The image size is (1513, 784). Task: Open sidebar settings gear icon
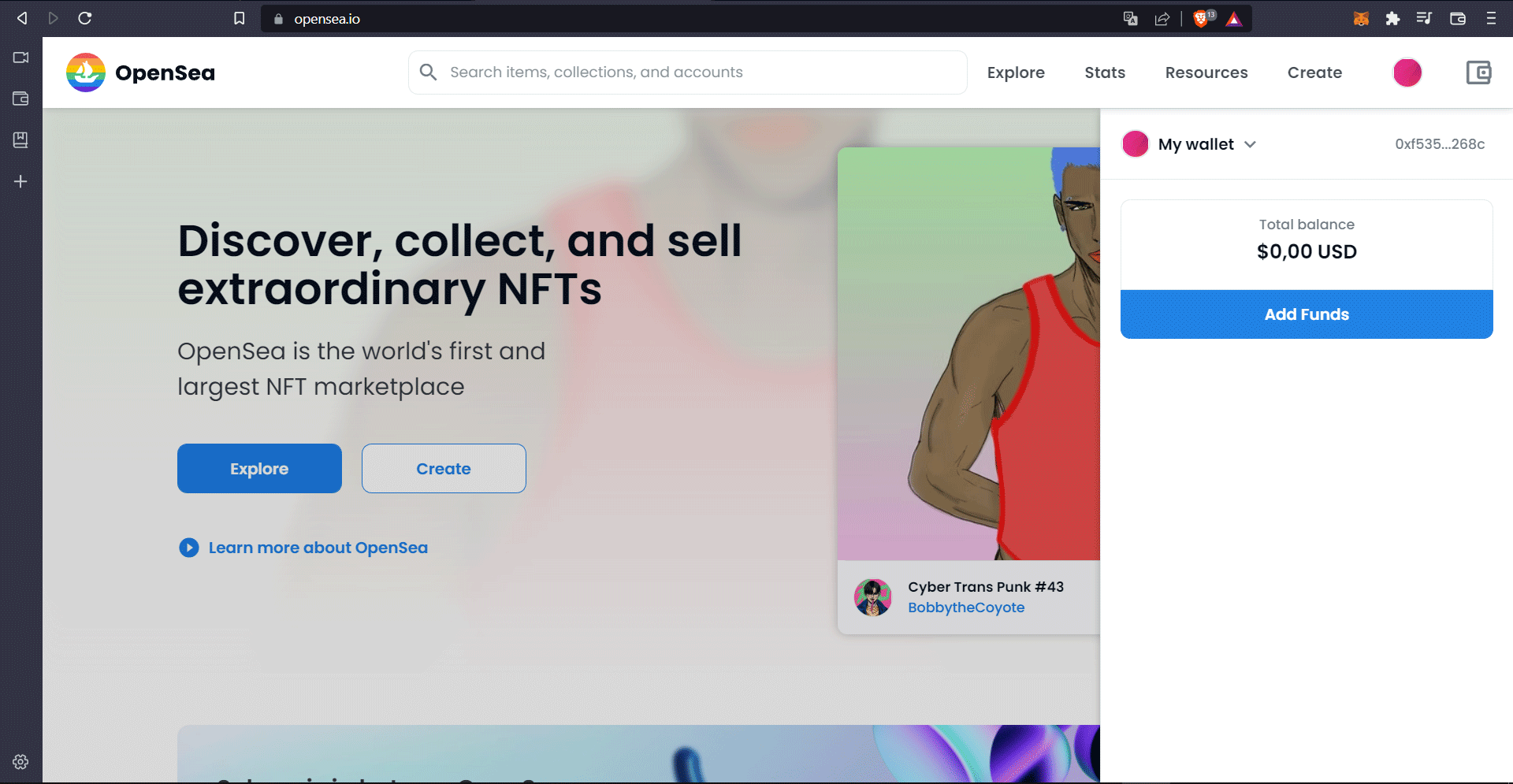pyautogui.click(x=21, y=762)
